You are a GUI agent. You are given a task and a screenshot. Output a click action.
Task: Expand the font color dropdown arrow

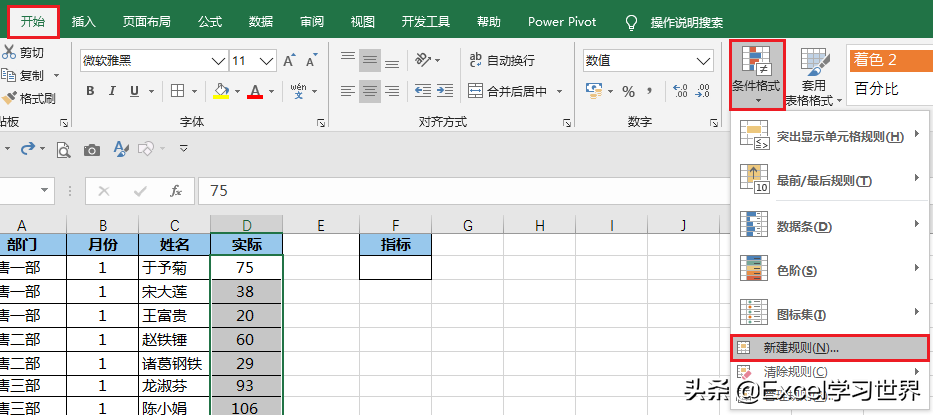coord(271,92)
